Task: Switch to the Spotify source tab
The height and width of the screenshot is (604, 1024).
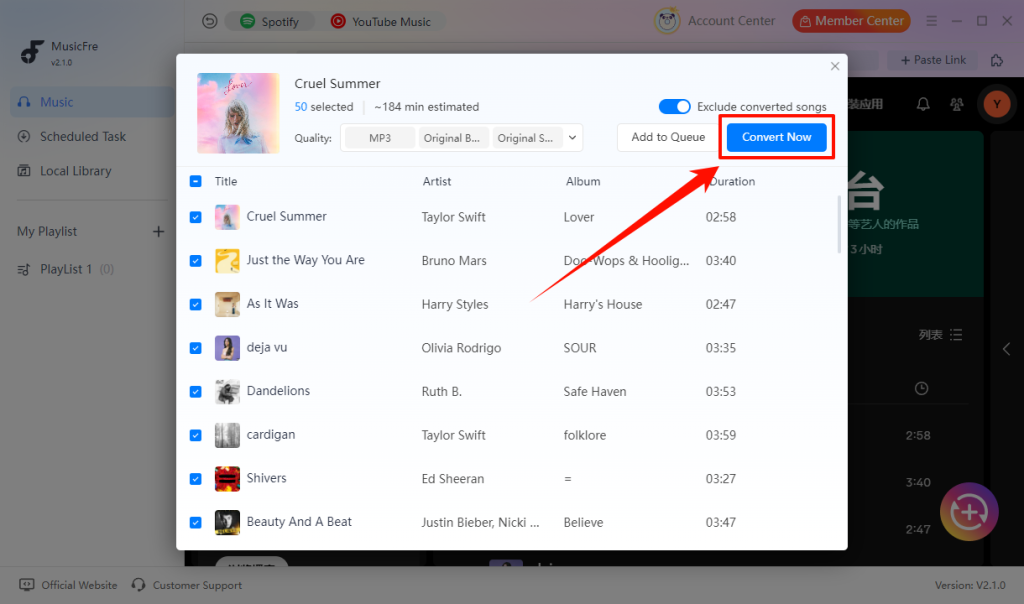Action: tap(269, 22)
